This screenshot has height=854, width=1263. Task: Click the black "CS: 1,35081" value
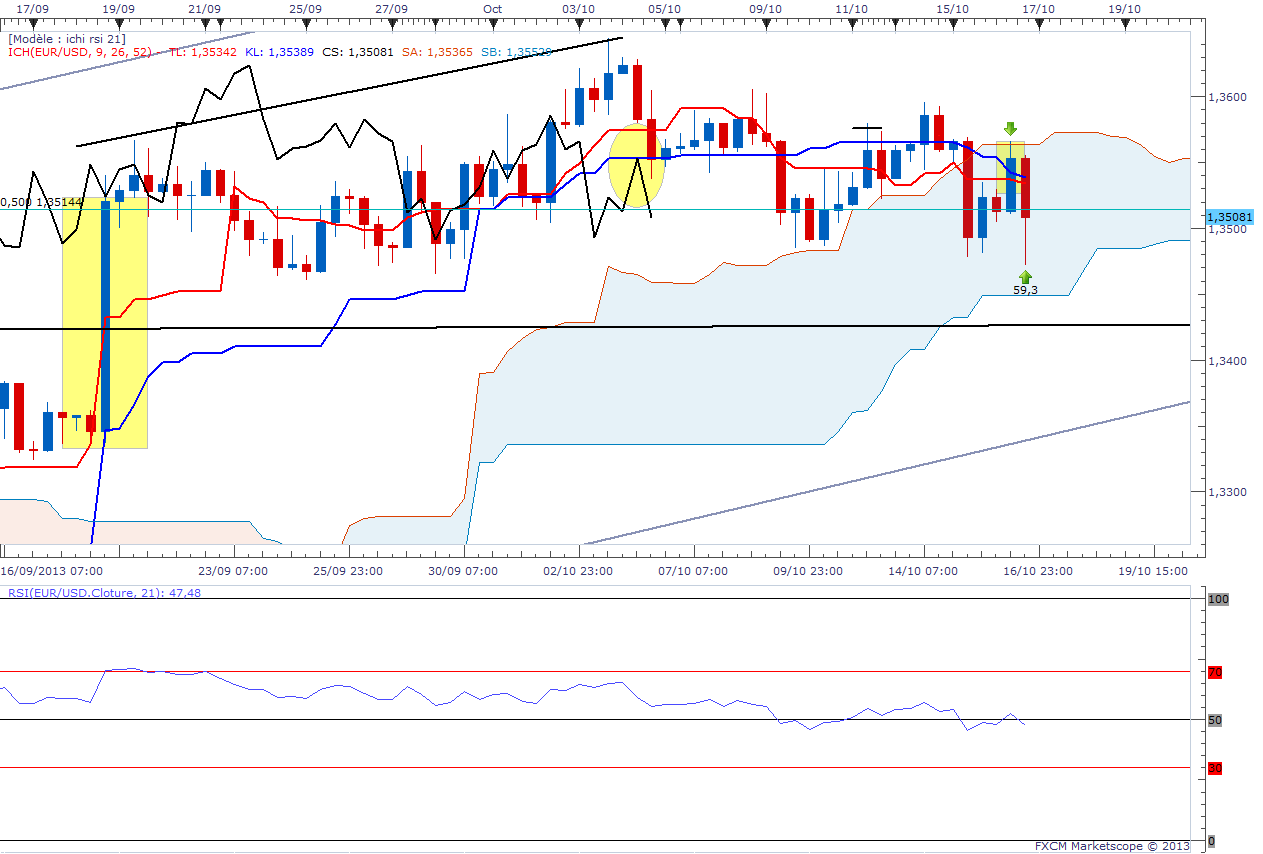coord(358,52)
